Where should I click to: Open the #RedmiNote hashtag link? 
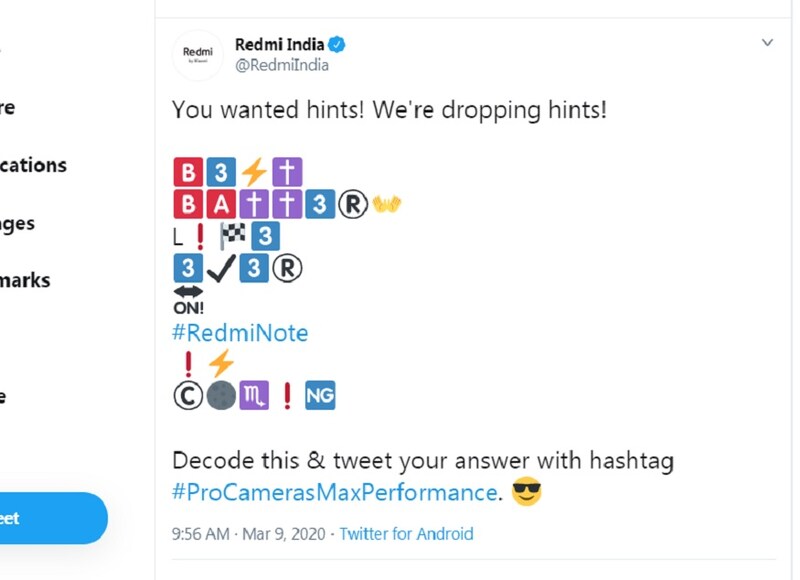click(240, 332)
